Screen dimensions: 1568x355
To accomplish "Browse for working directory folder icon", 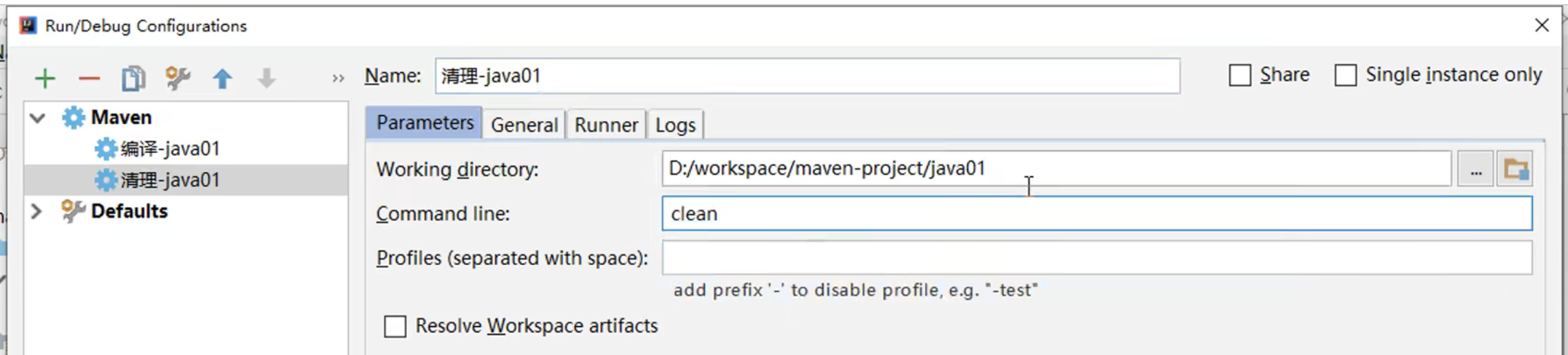I will [1516, 169].
